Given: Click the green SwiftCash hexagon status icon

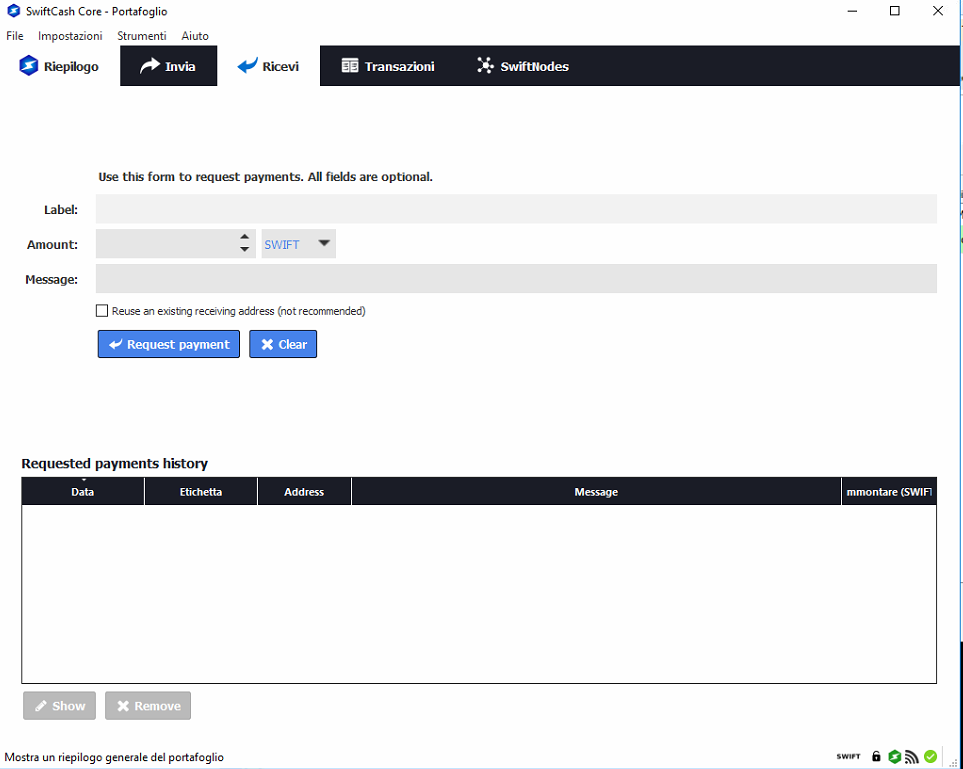Looking at the screenshot, I should (895, 756).
